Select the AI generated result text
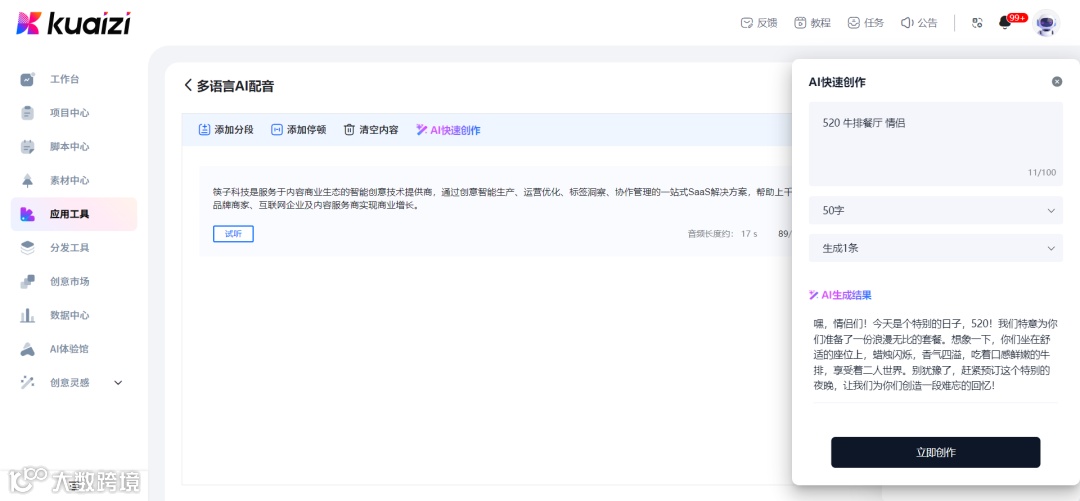1080x501 pixels. 935,354
